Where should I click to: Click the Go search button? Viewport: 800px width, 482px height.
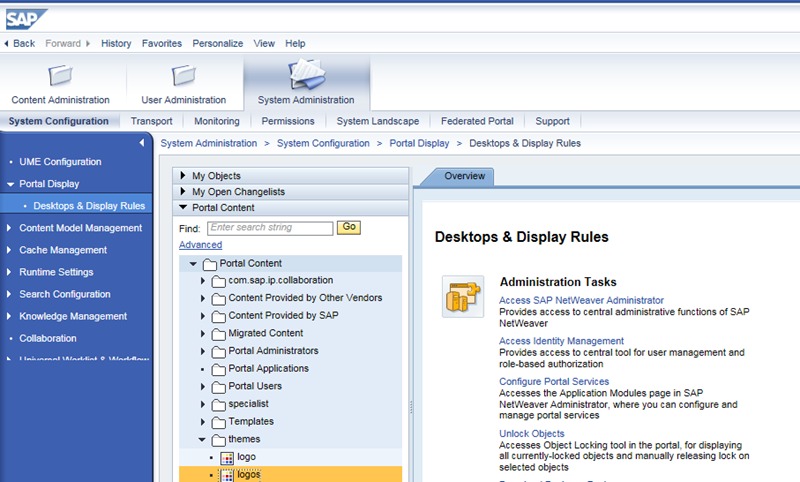pos(349,227)
